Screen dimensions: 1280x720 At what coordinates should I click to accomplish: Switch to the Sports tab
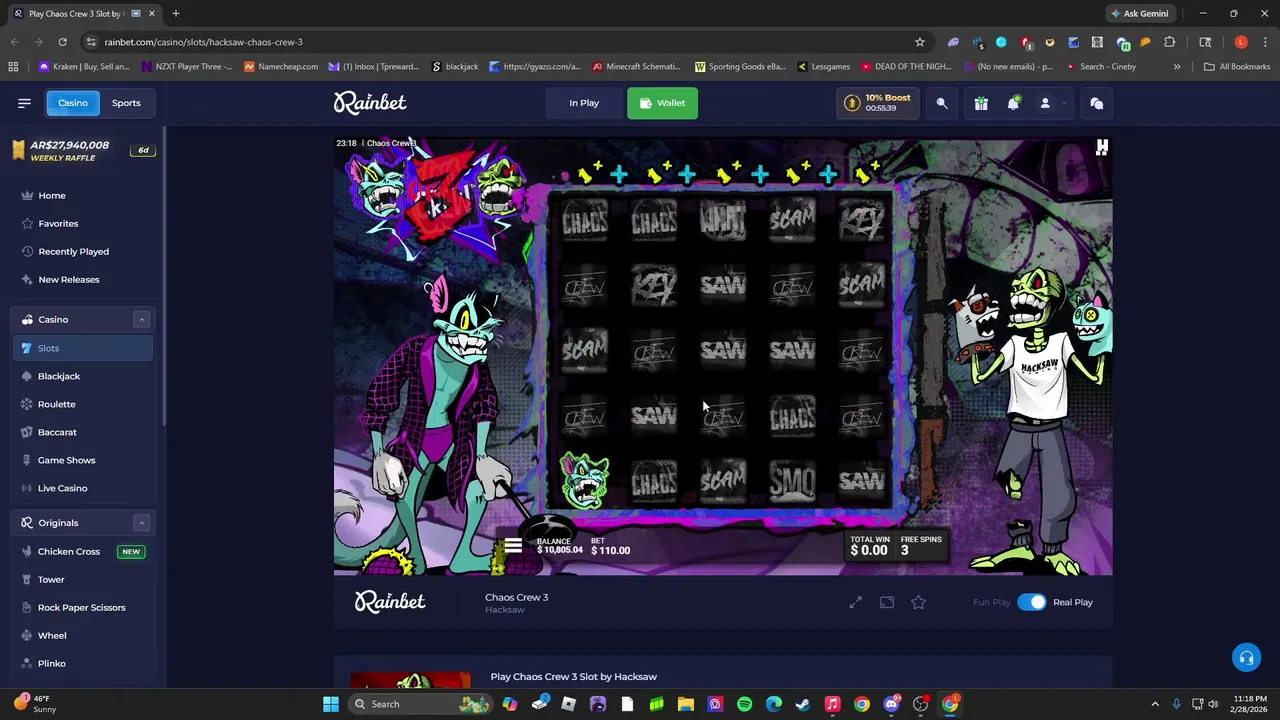(126, 103)
